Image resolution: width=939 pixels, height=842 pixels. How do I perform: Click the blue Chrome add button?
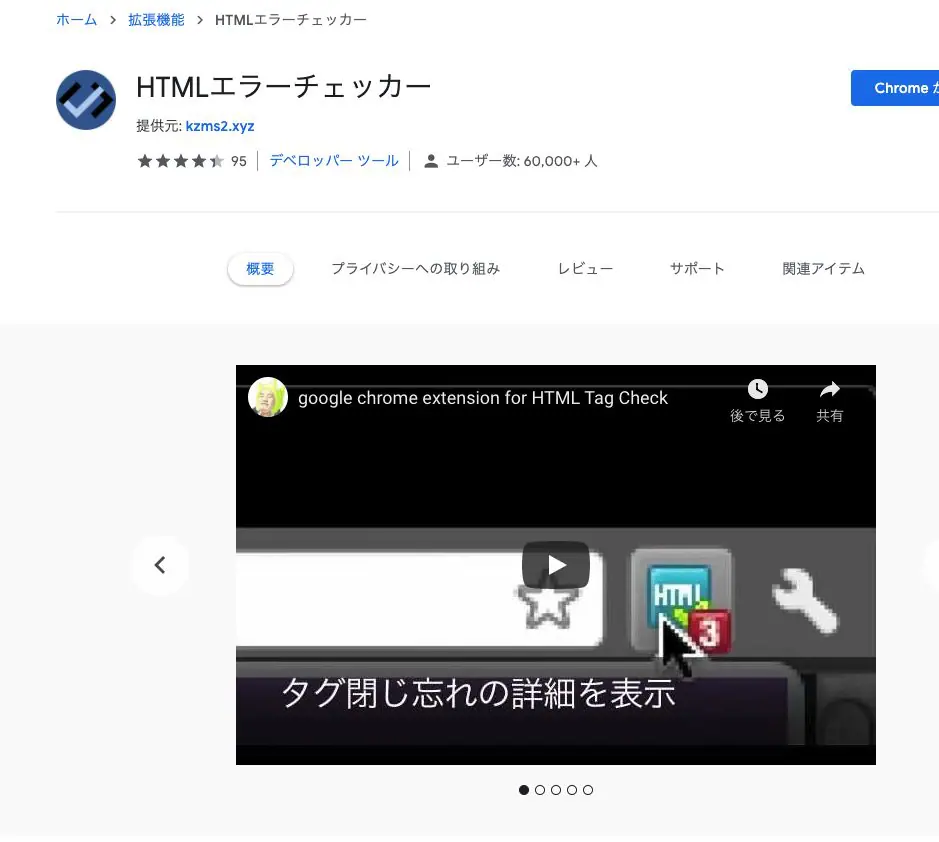[x=895, y=88]
